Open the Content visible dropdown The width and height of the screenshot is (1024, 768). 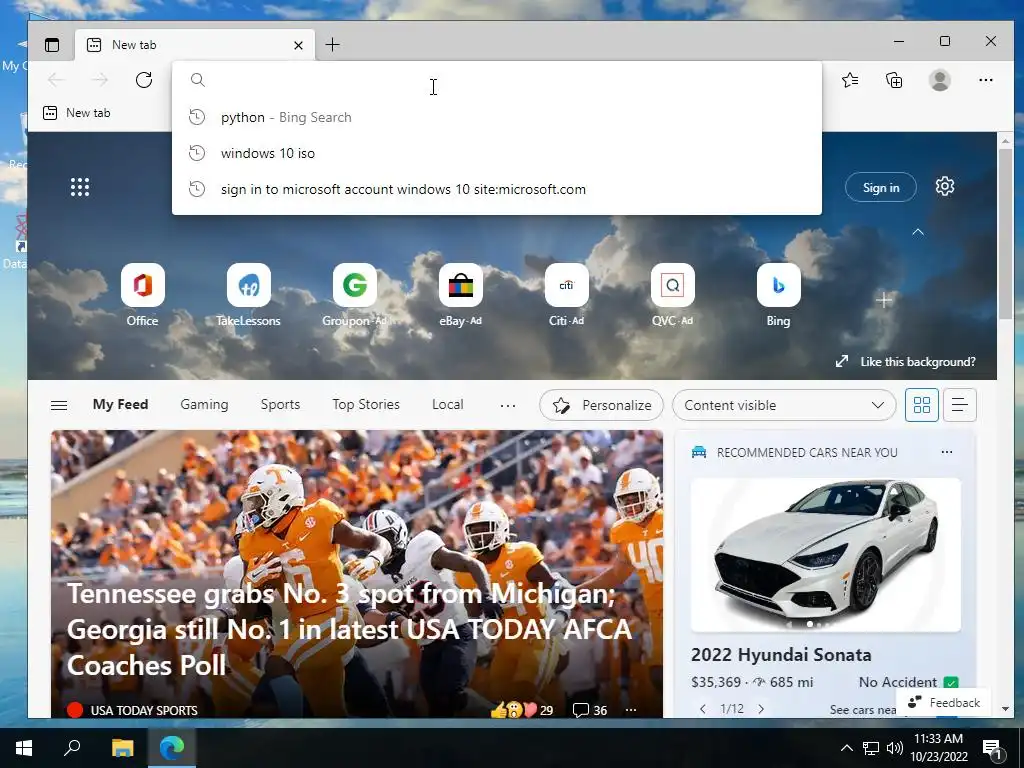[x=784, y=405]
